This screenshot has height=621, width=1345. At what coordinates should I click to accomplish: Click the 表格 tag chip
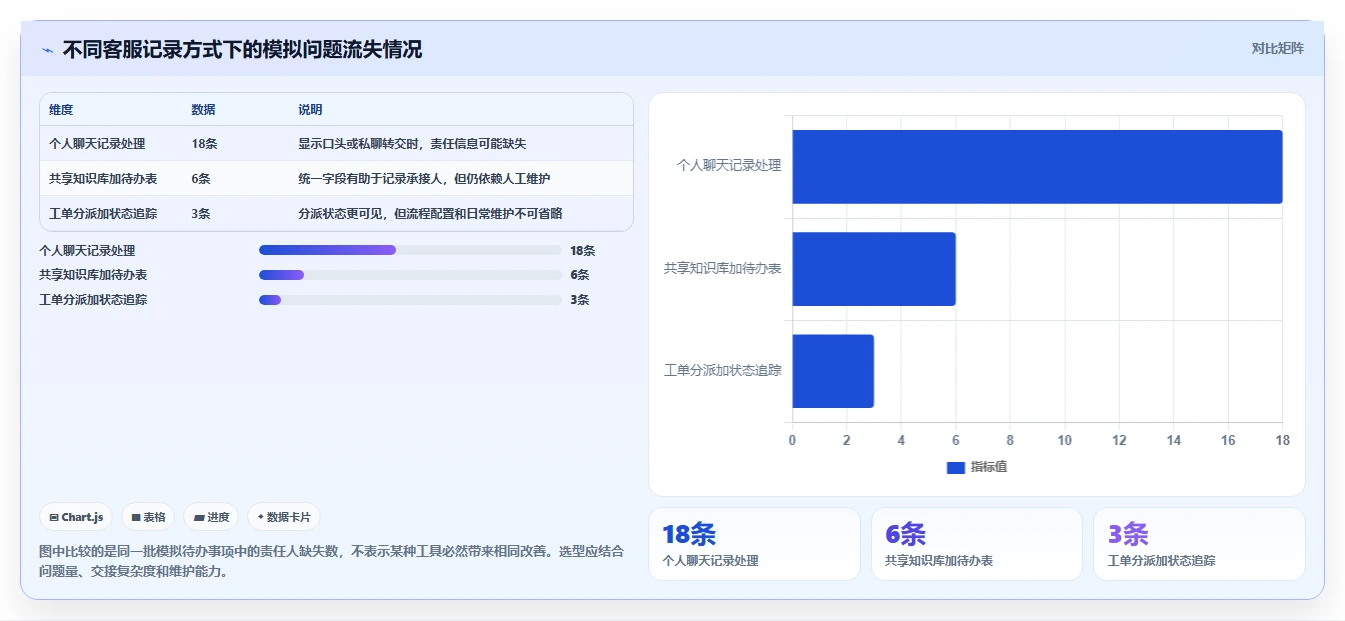(x=148, y=517)
